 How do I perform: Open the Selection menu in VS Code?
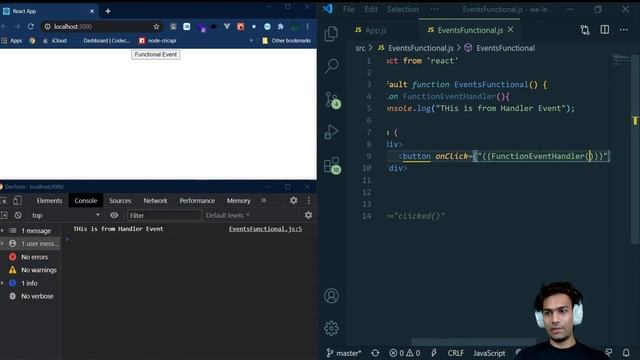(x=402, y=9)
